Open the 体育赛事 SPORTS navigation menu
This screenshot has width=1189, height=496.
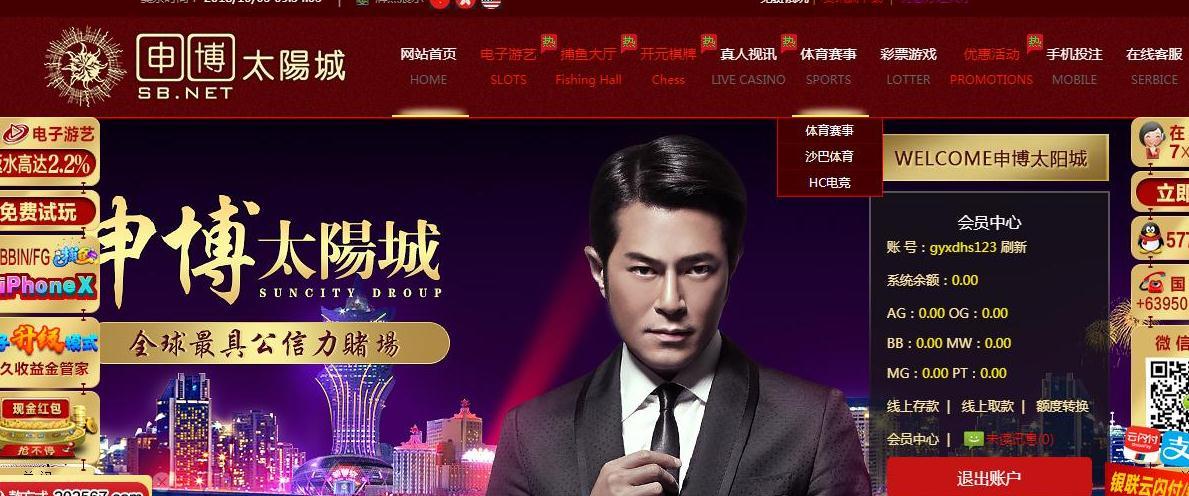click(828, 66)
